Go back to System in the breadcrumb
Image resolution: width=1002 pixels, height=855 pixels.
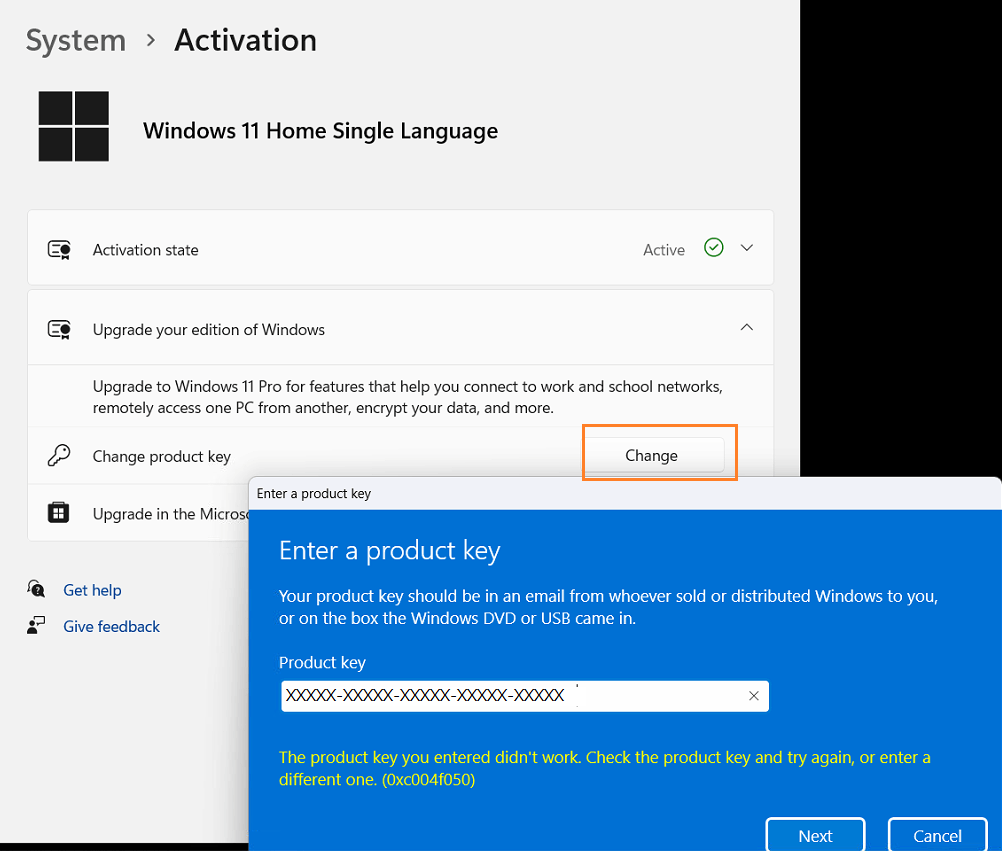76,41
